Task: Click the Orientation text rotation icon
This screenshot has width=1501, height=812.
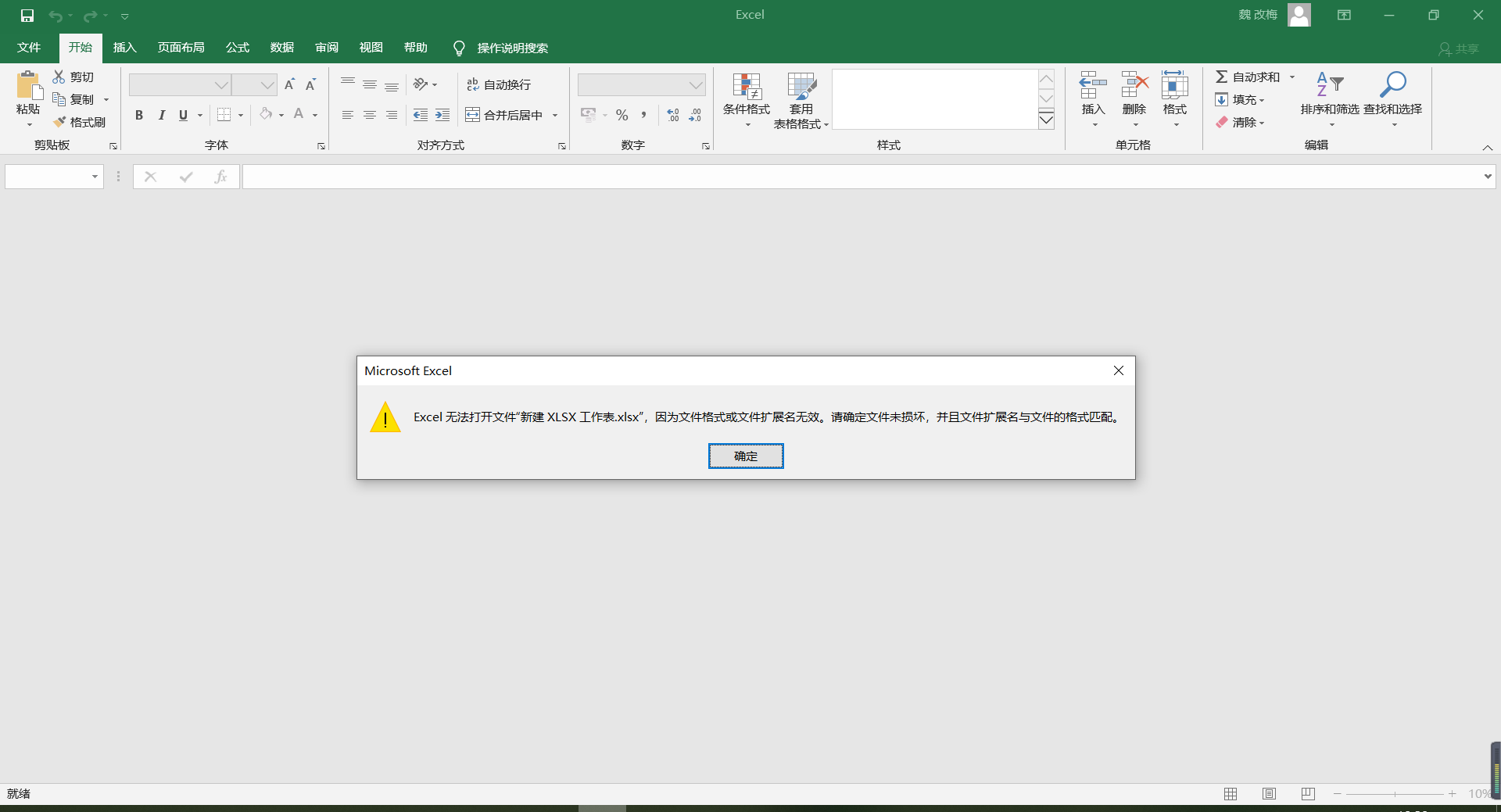Action: pyautogui.click(x=421, y=84)
